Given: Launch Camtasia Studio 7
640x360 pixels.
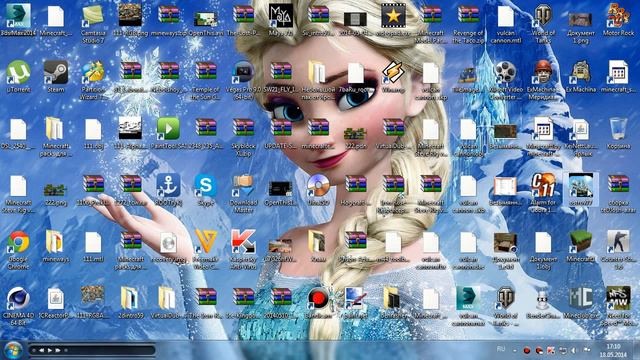Looking at the screenshot, I should click(x=93, y=24).
